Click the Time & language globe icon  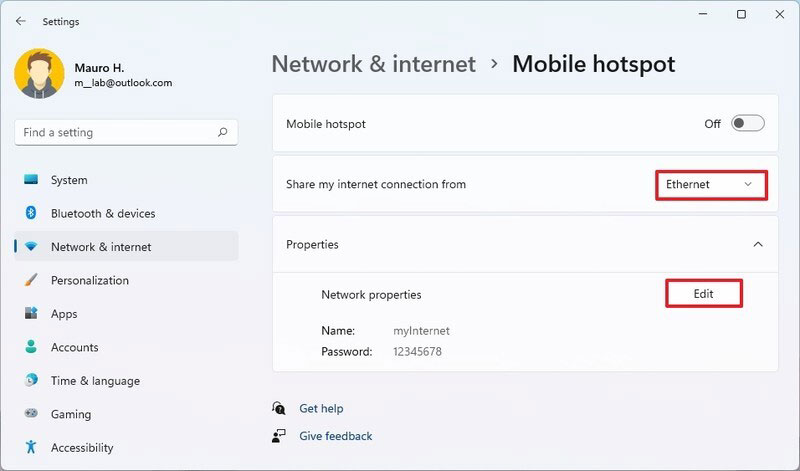click(x=31, y=380)
